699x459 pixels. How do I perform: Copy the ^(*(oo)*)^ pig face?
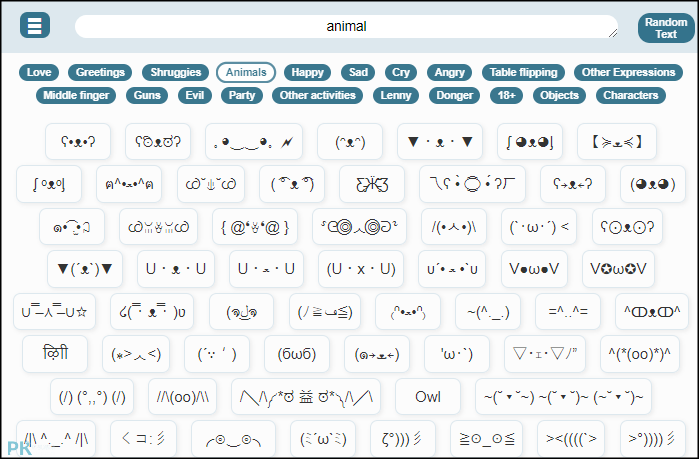[x=640, y=354]
